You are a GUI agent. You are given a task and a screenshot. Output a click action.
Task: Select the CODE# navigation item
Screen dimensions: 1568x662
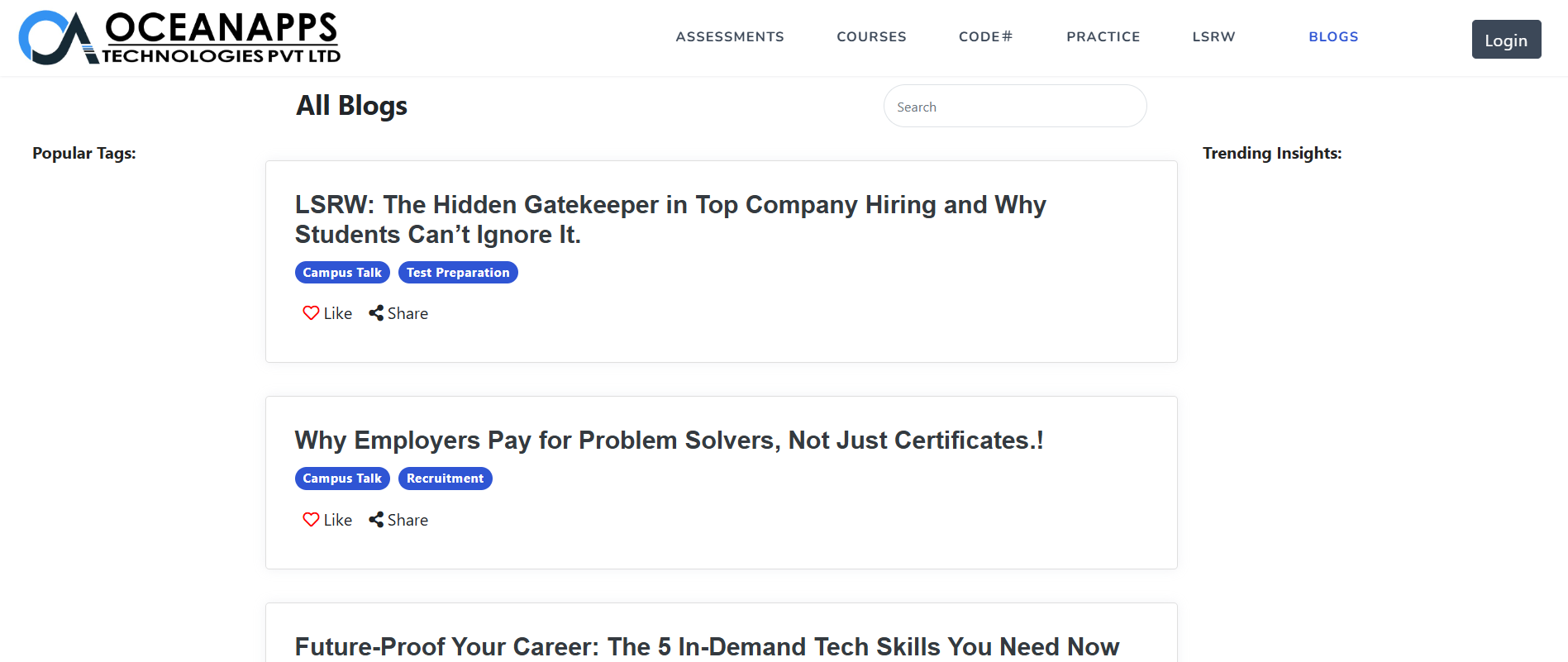(984, 36)
